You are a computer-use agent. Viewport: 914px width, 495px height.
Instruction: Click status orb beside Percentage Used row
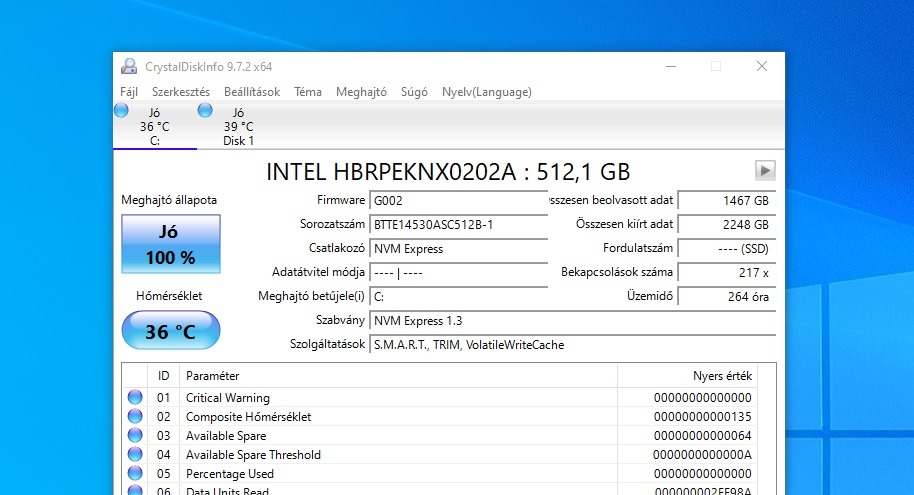point(135,474)
